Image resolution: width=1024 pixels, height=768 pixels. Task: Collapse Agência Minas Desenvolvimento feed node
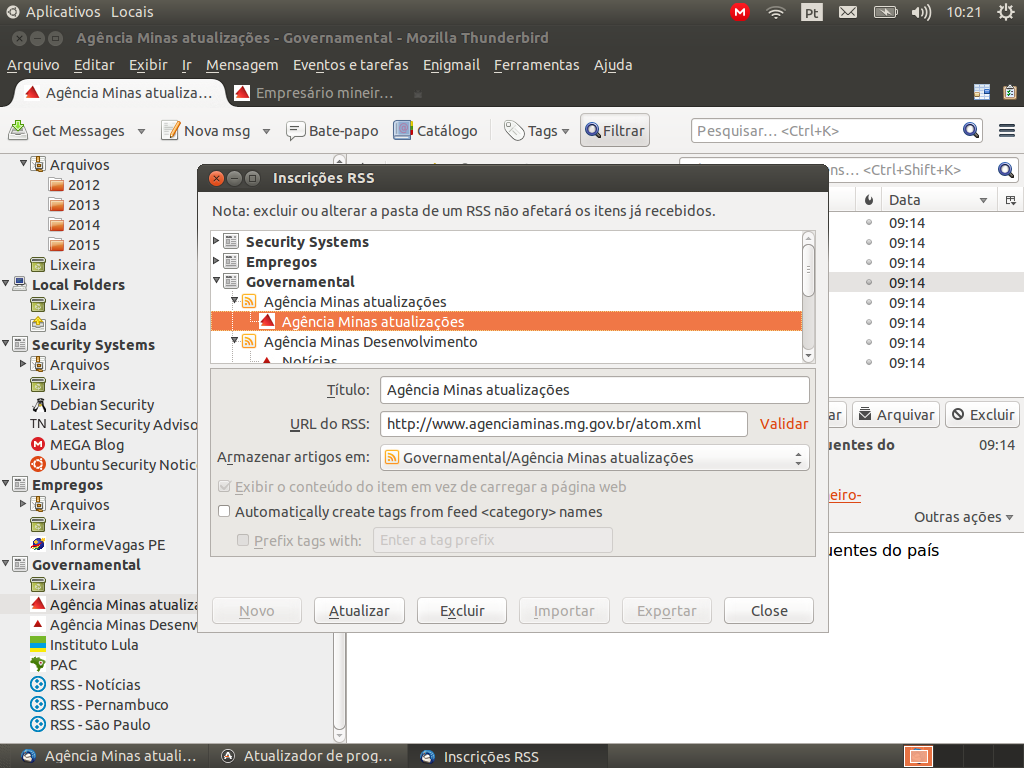click(234, 340)
